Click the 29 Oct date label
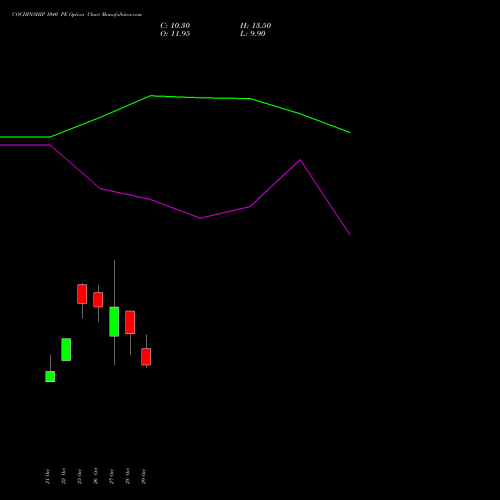500x500 pixels. point(144,476)
